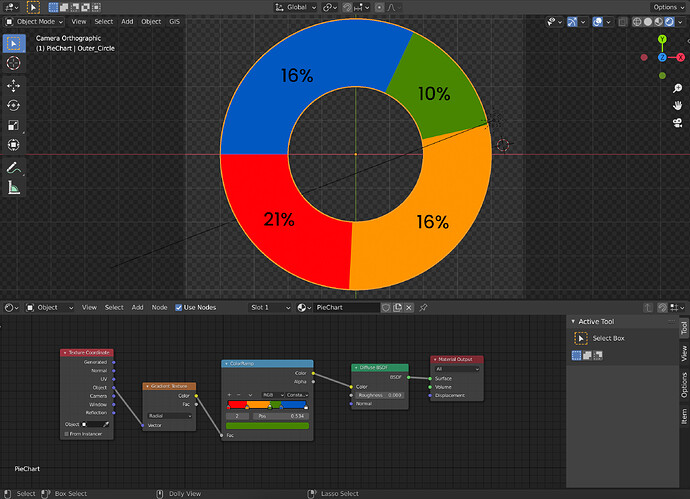Toggle show gizmo button
Image resolution: width=690 pixels, height=499 pixels.
tap(572, 22)
